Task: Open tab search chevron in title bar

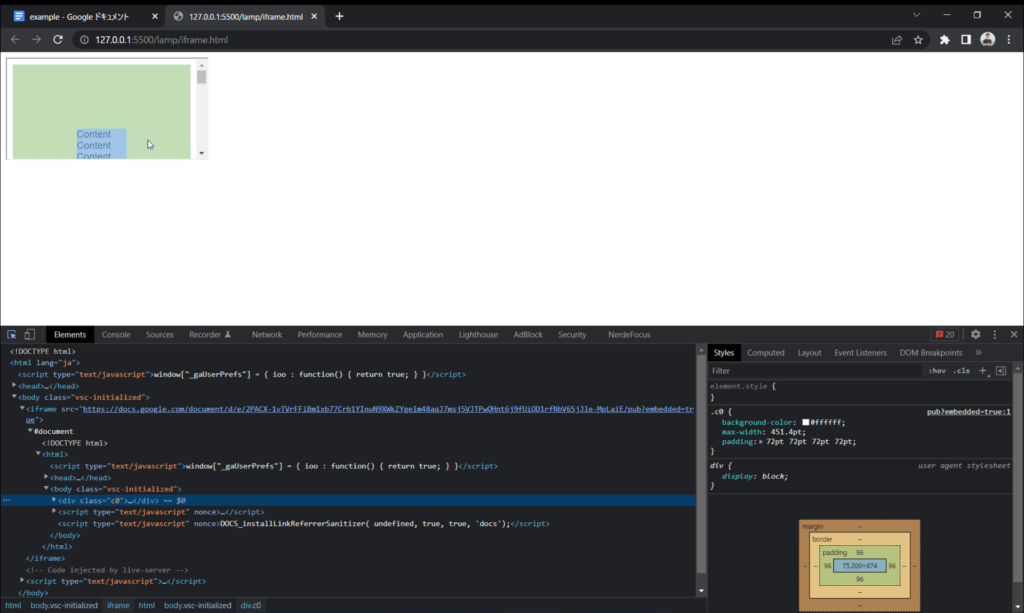Action: click(x=916, y=15)
